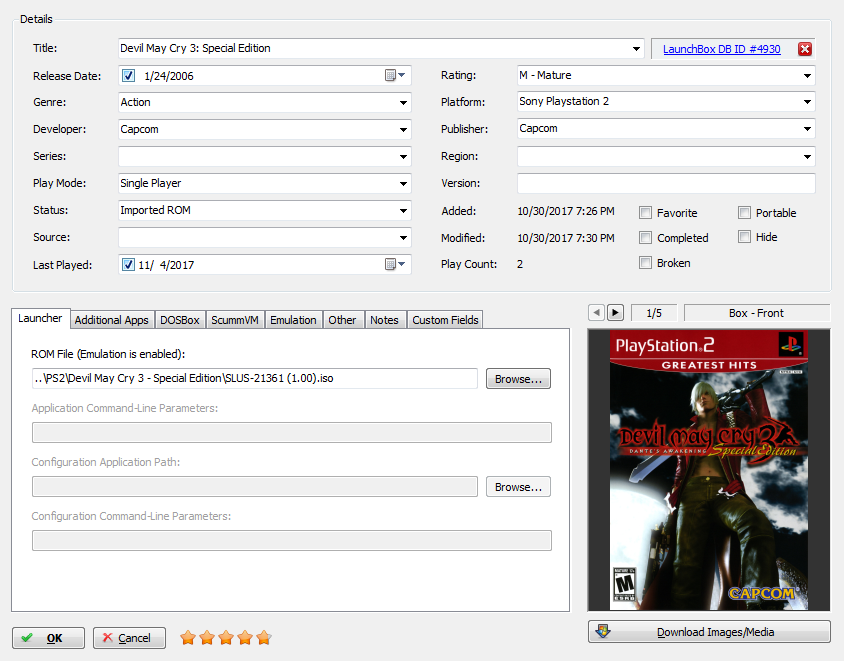Browse for the ROM file

(518, 378)
